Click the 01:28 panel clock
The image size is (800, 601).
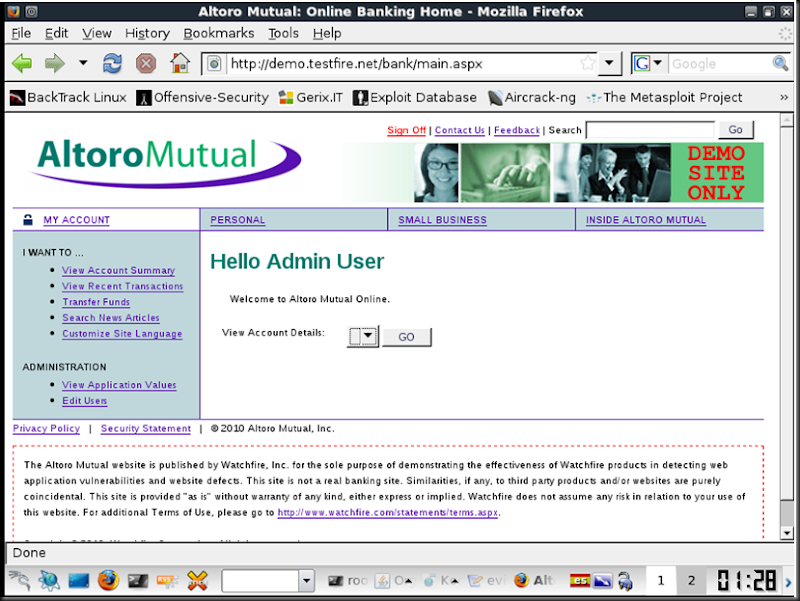point(746,581)
